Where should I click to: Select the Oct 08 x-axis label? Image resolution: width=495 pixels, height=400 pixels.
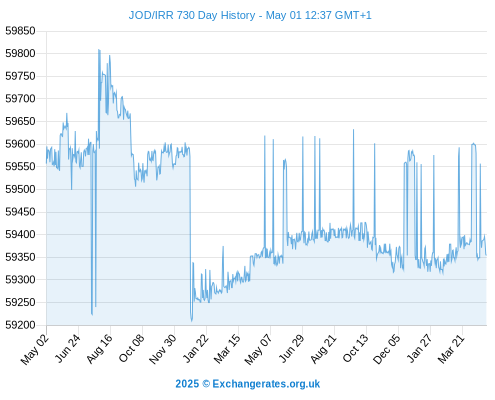point(131,349)
